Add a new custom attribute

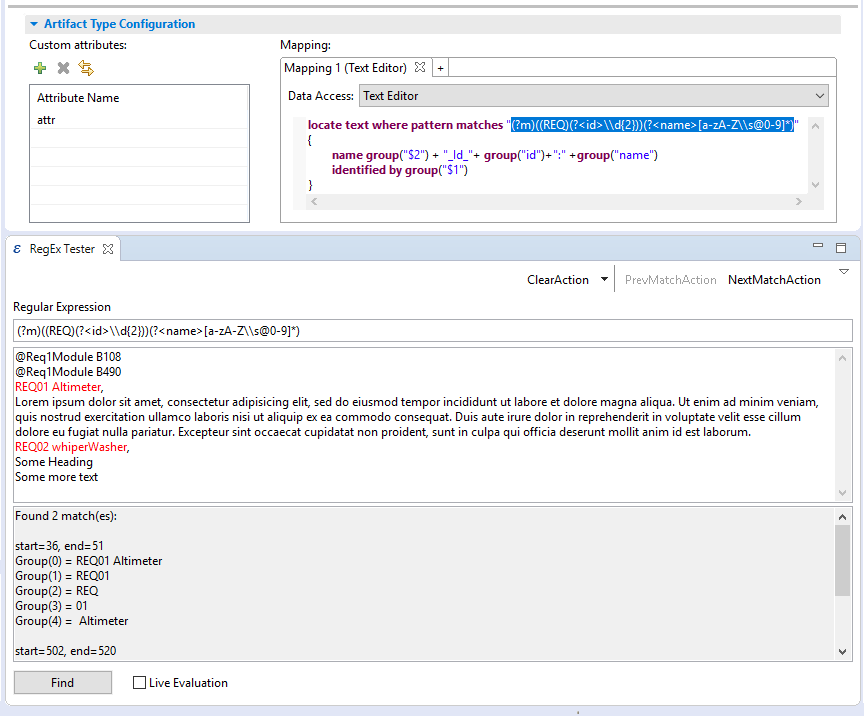coord(40,68)
